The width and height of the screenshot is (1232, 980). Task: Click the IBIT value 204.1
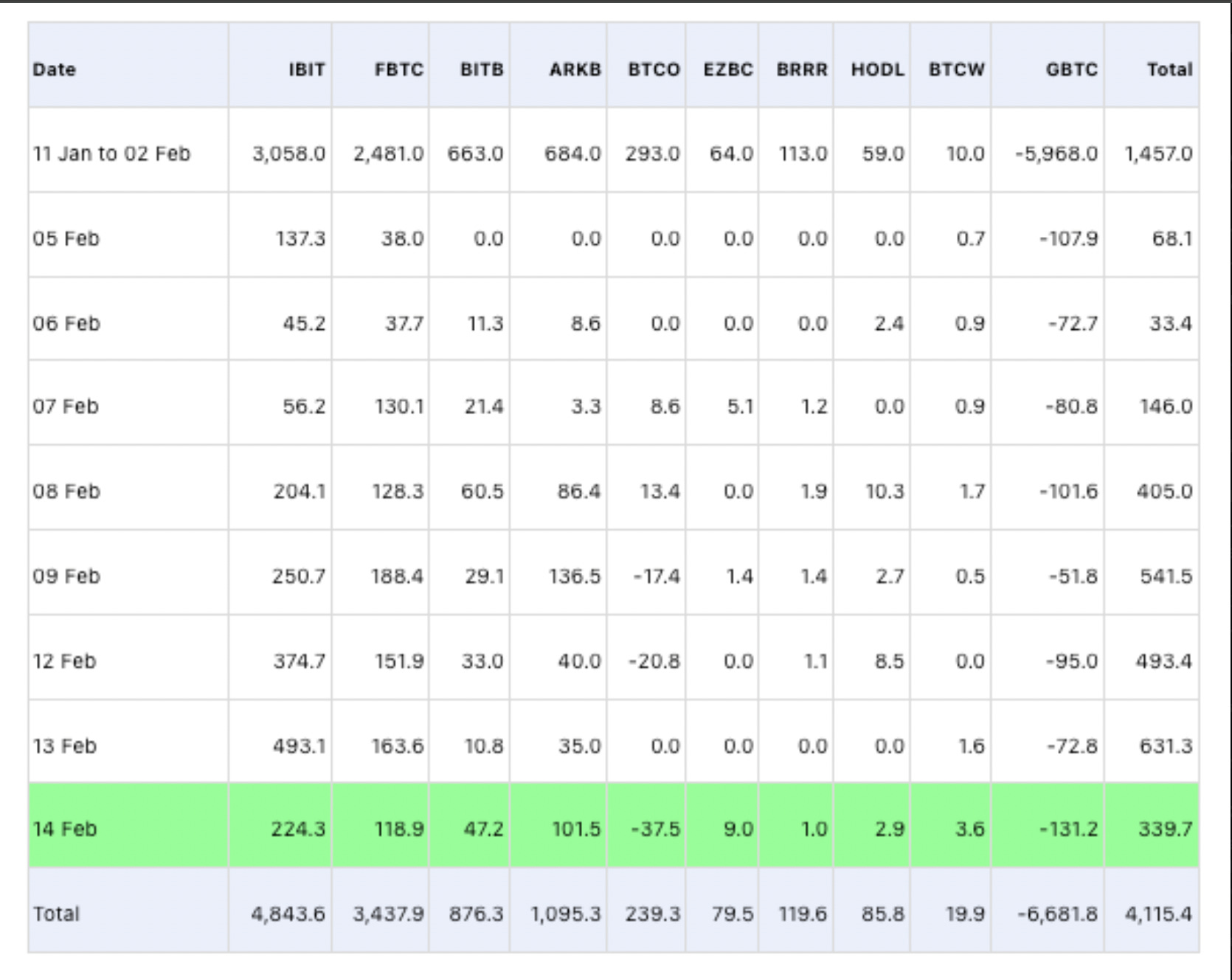tap(300, 491)
